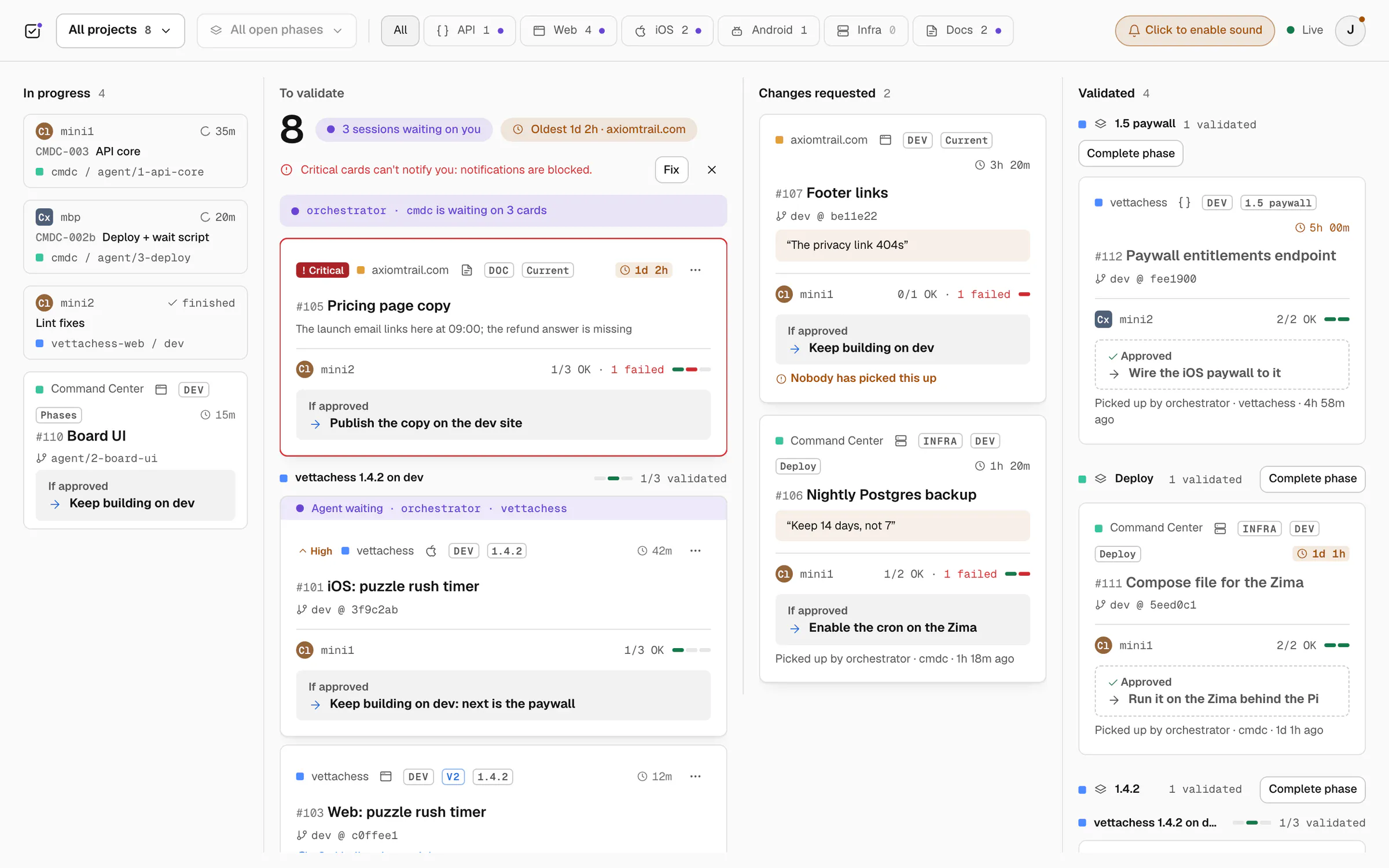Viewport: 1389px width, 868px height.
Task: Click the mini2 1/3 OK progress bar on Pricing page copy
Action: click(692, 369)
